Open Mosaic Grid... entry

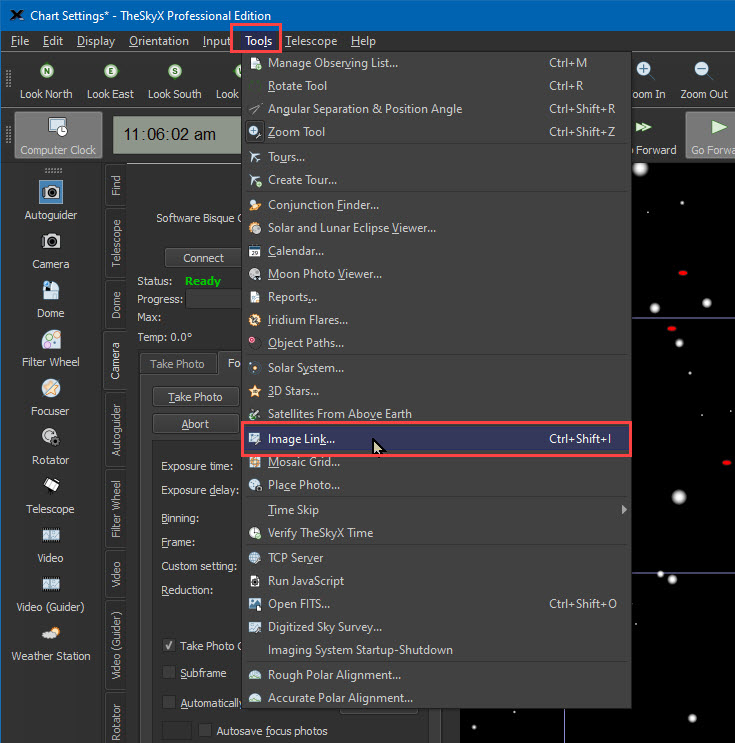436,462
